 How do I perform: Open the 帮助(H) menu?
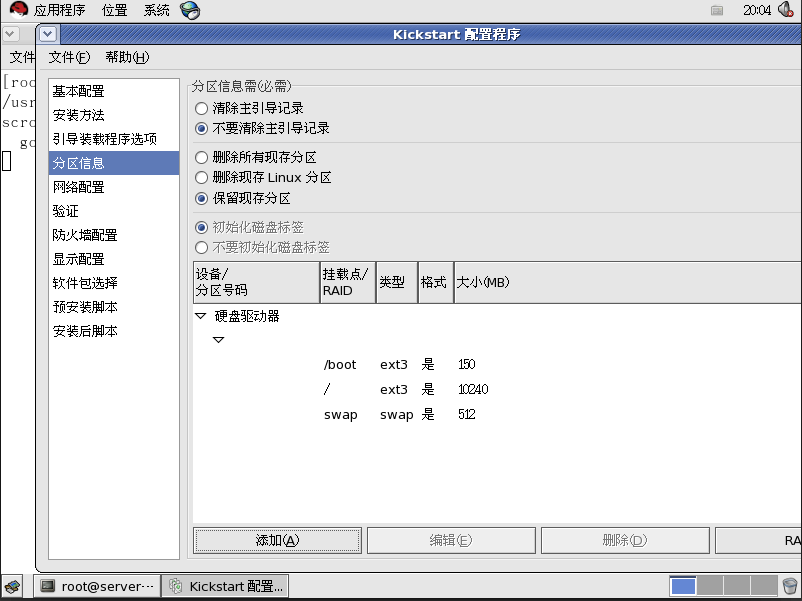point(127,57)
